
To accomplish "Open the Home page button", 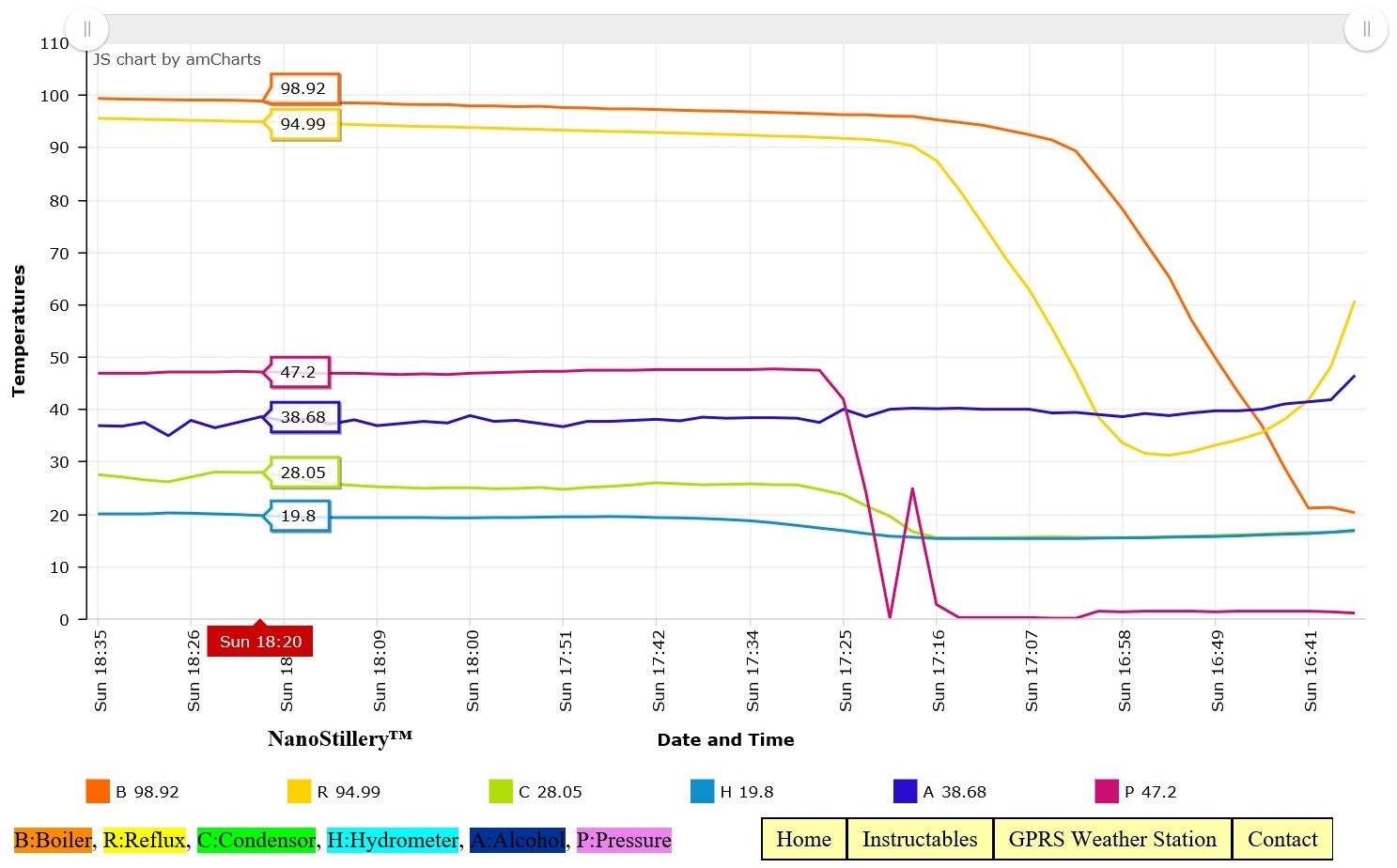I will [803, 839].
